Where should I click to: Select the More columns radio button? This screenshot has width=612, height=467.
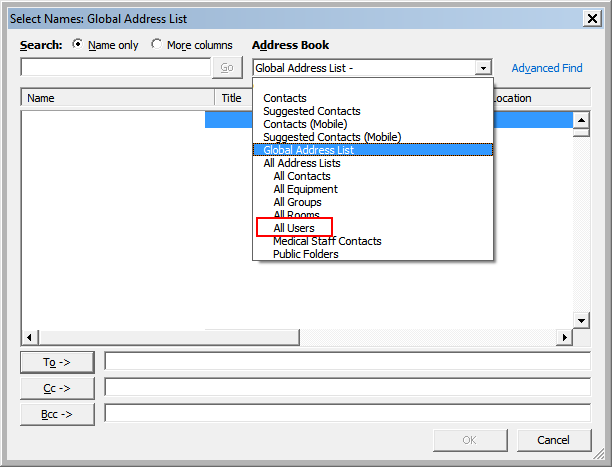tap(157, 45)
